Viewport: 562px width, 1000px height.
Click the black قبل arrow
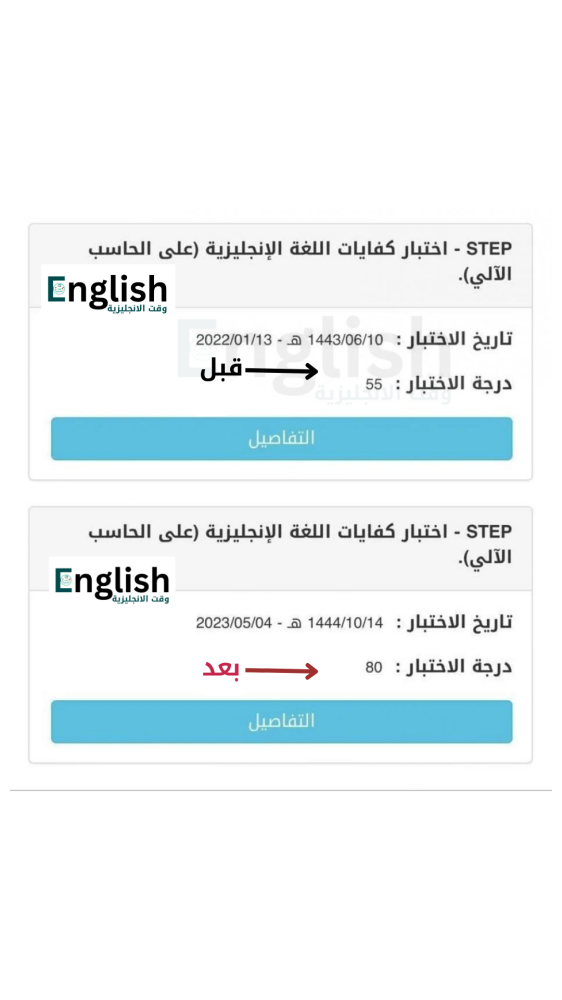(x=281, y=371)
